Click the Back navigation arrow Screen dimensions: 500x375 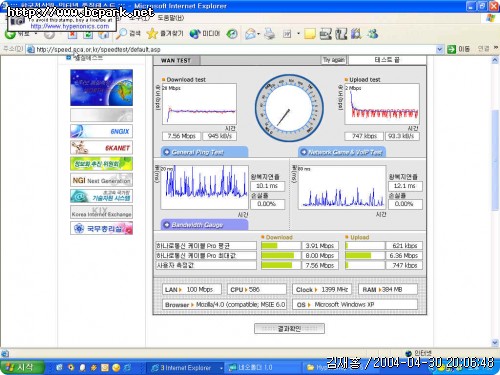click(x=10, y=34)
